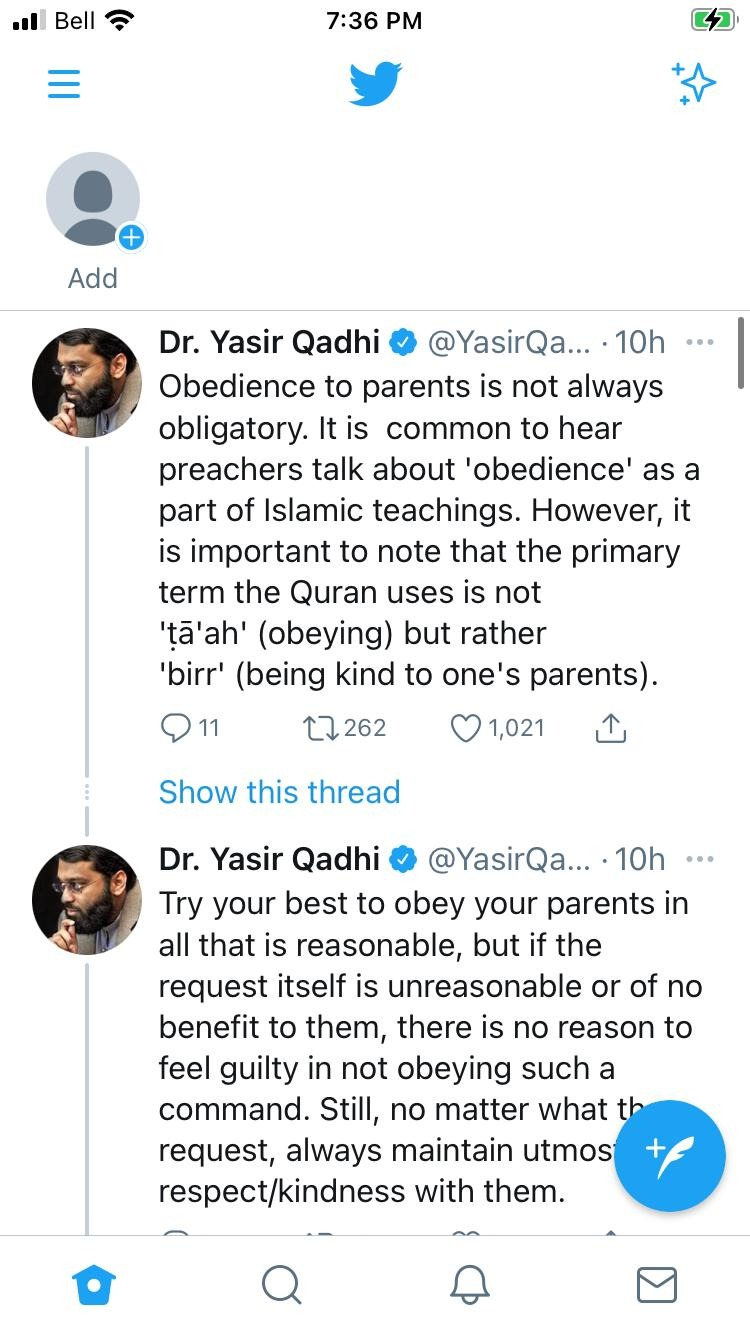Open the Messages envelope tab
750x1334 pixels.
tap(657, 1285)
